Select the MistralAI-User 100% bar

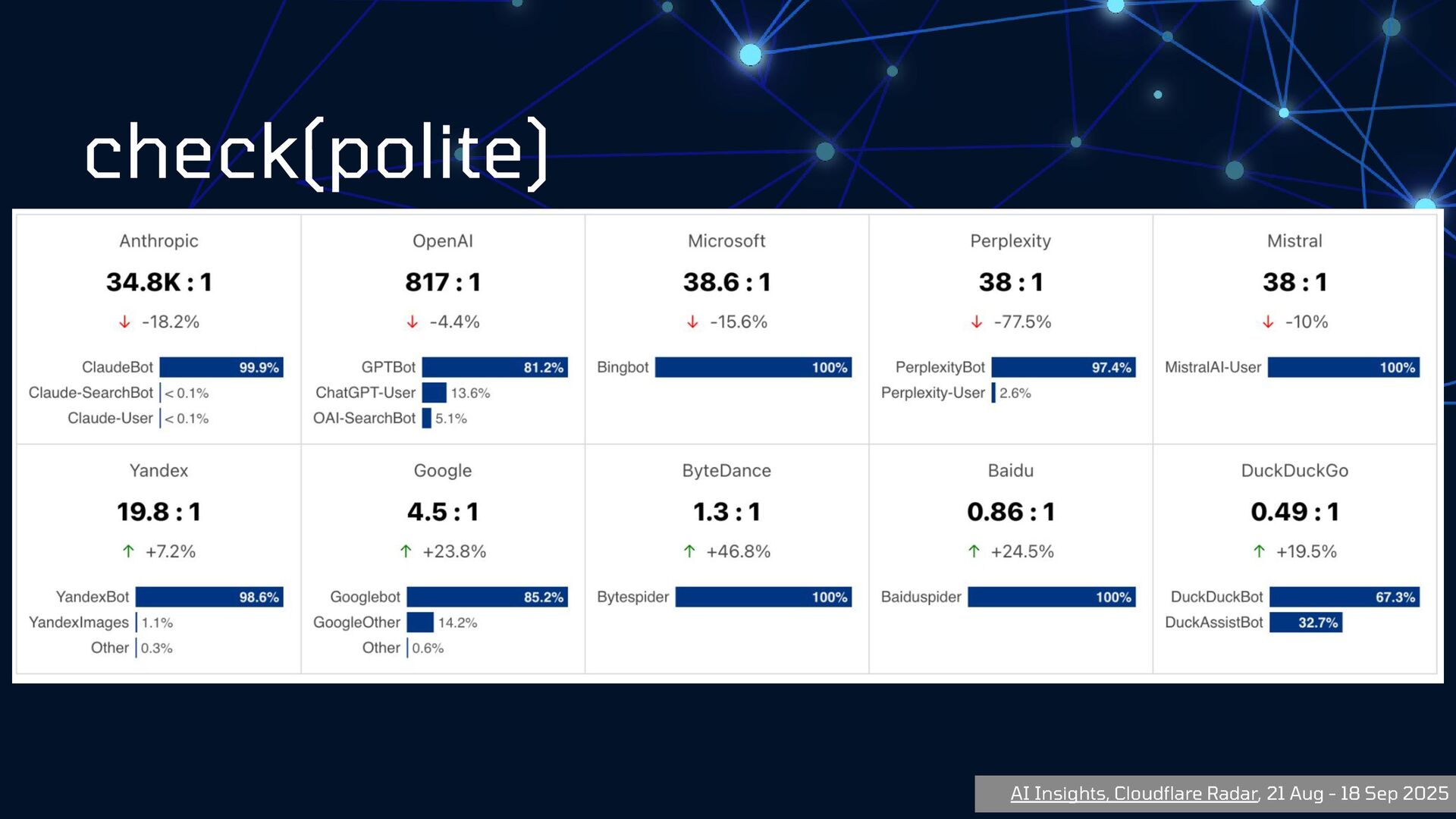[1344, 367]
